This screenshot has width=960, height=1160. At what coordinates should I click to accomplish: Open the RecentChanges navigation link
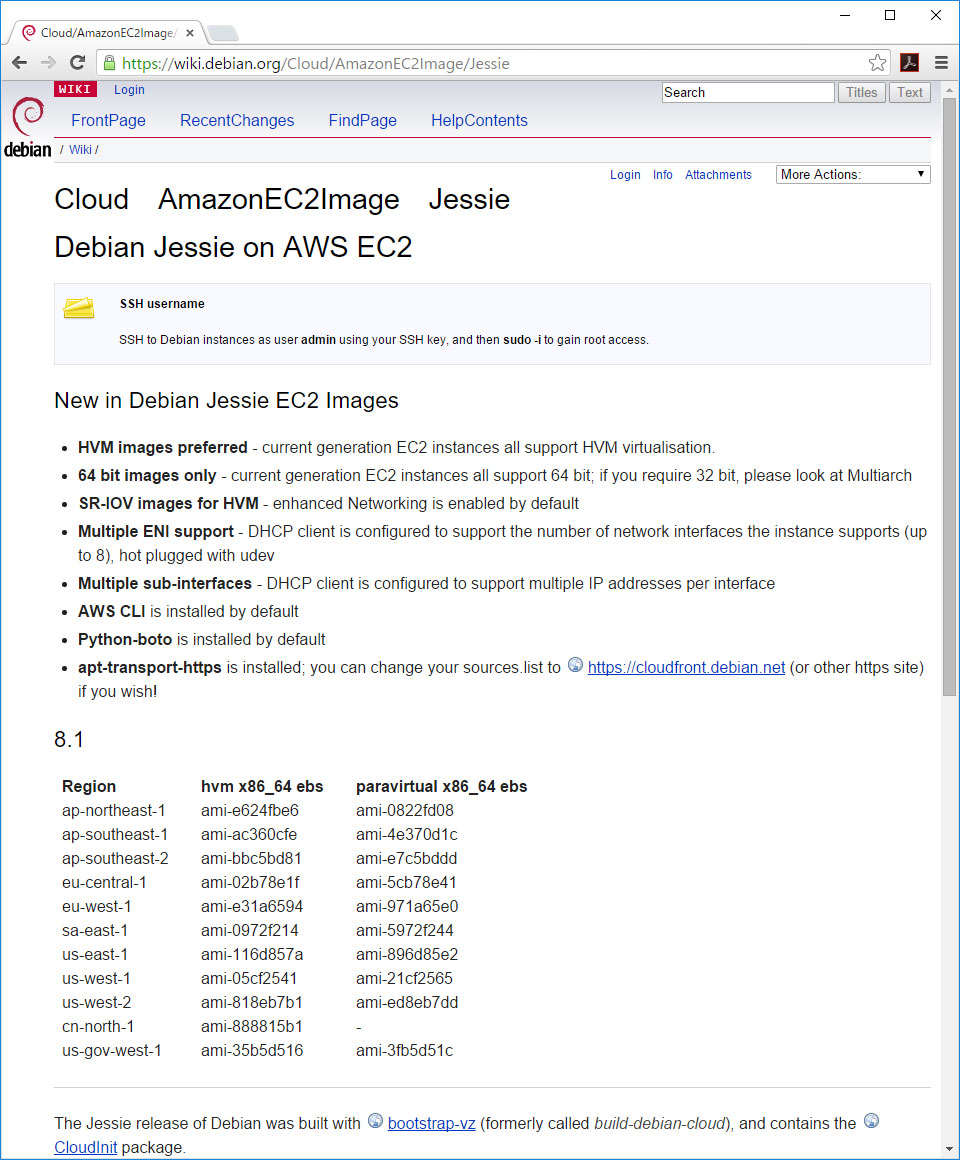point(237,121)
